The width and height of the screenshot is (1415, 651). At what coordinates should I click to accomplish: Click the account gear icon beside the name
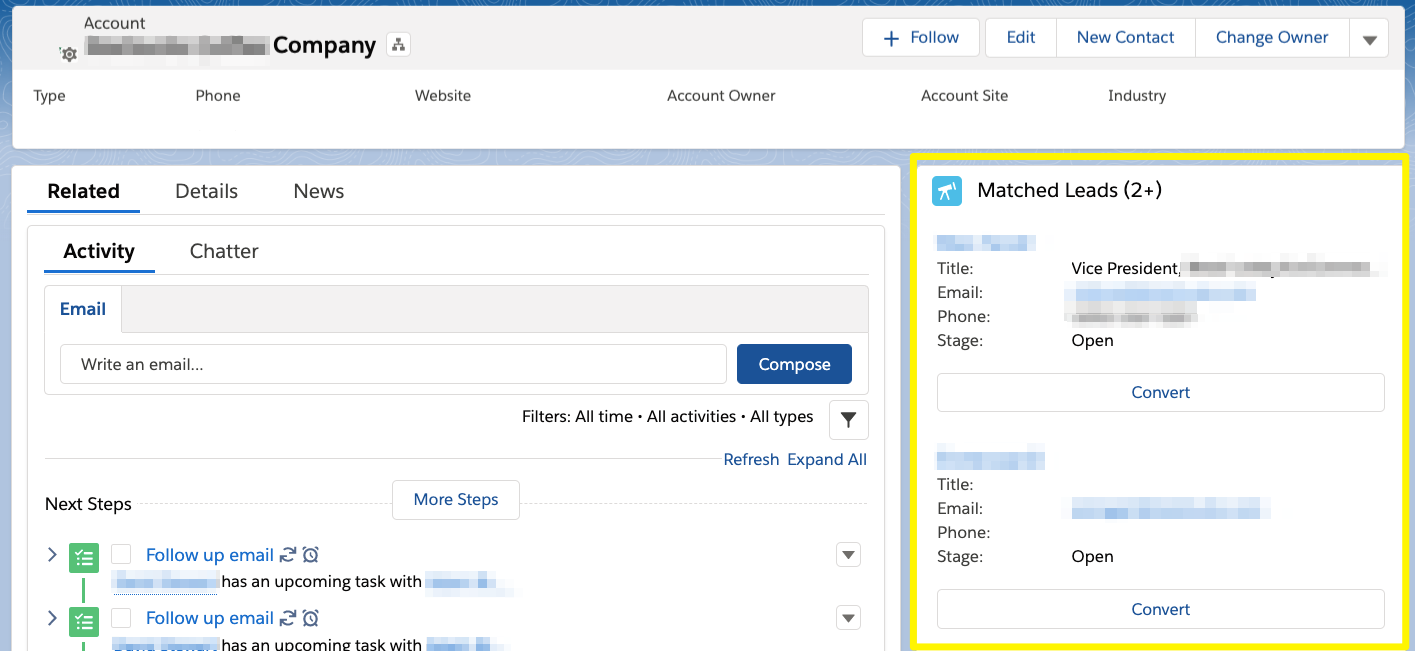click(68, 54)
